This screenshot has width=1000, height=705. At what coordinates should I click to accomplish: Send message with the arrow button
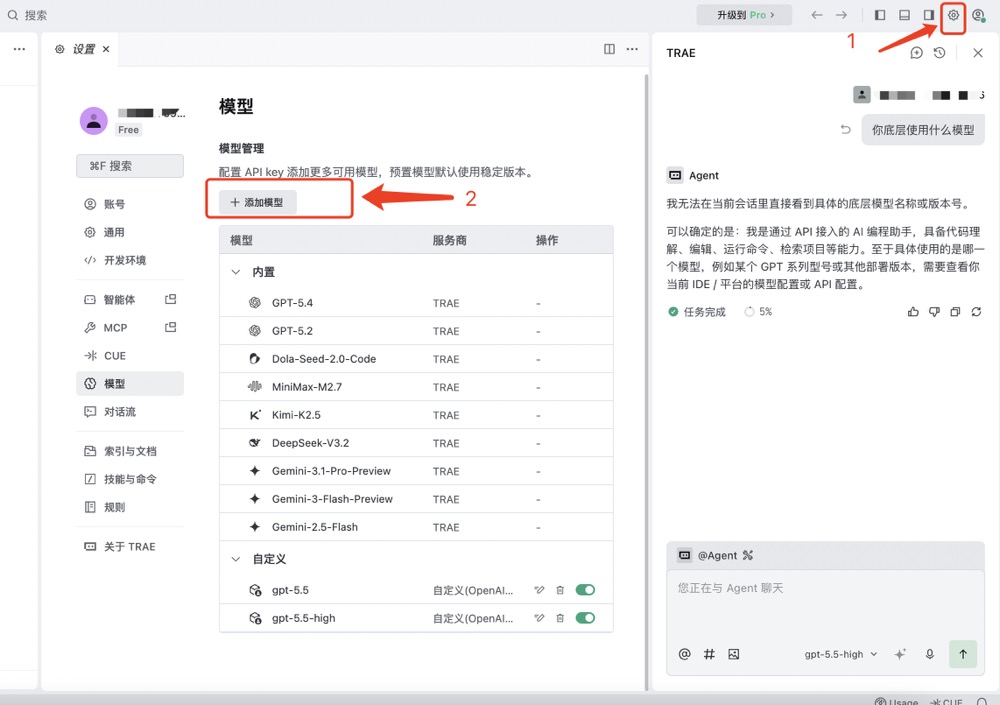(962, 654)
